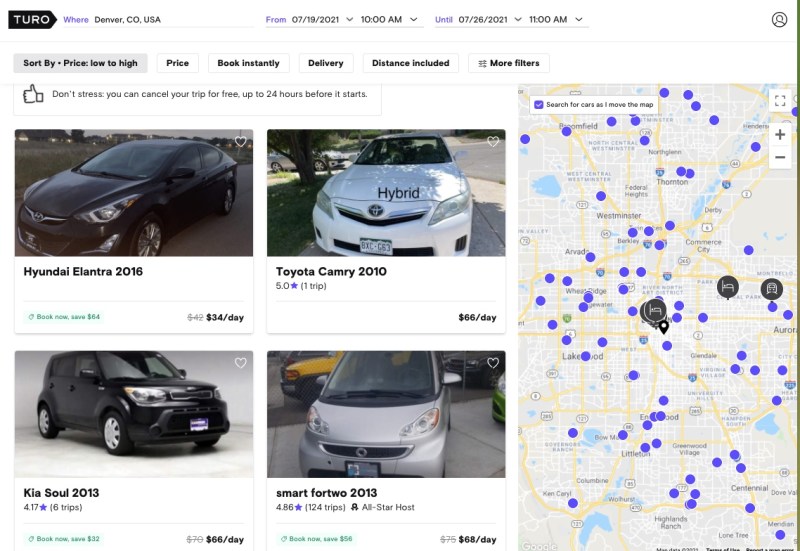Open the Hyundai Elantra 2016 listing title
This screenshot has width=800, height=551.
83,271
